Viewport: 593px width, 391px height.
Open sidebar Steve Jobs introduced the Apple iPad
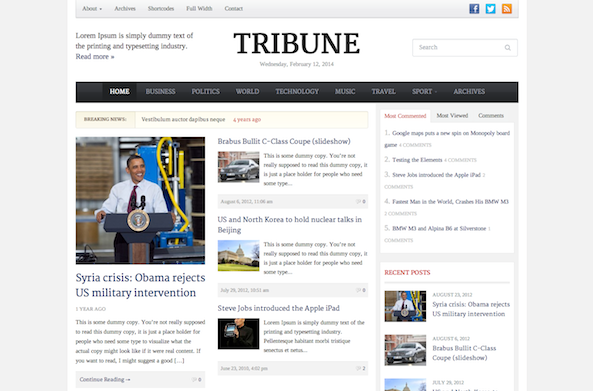tap(436, 175)
